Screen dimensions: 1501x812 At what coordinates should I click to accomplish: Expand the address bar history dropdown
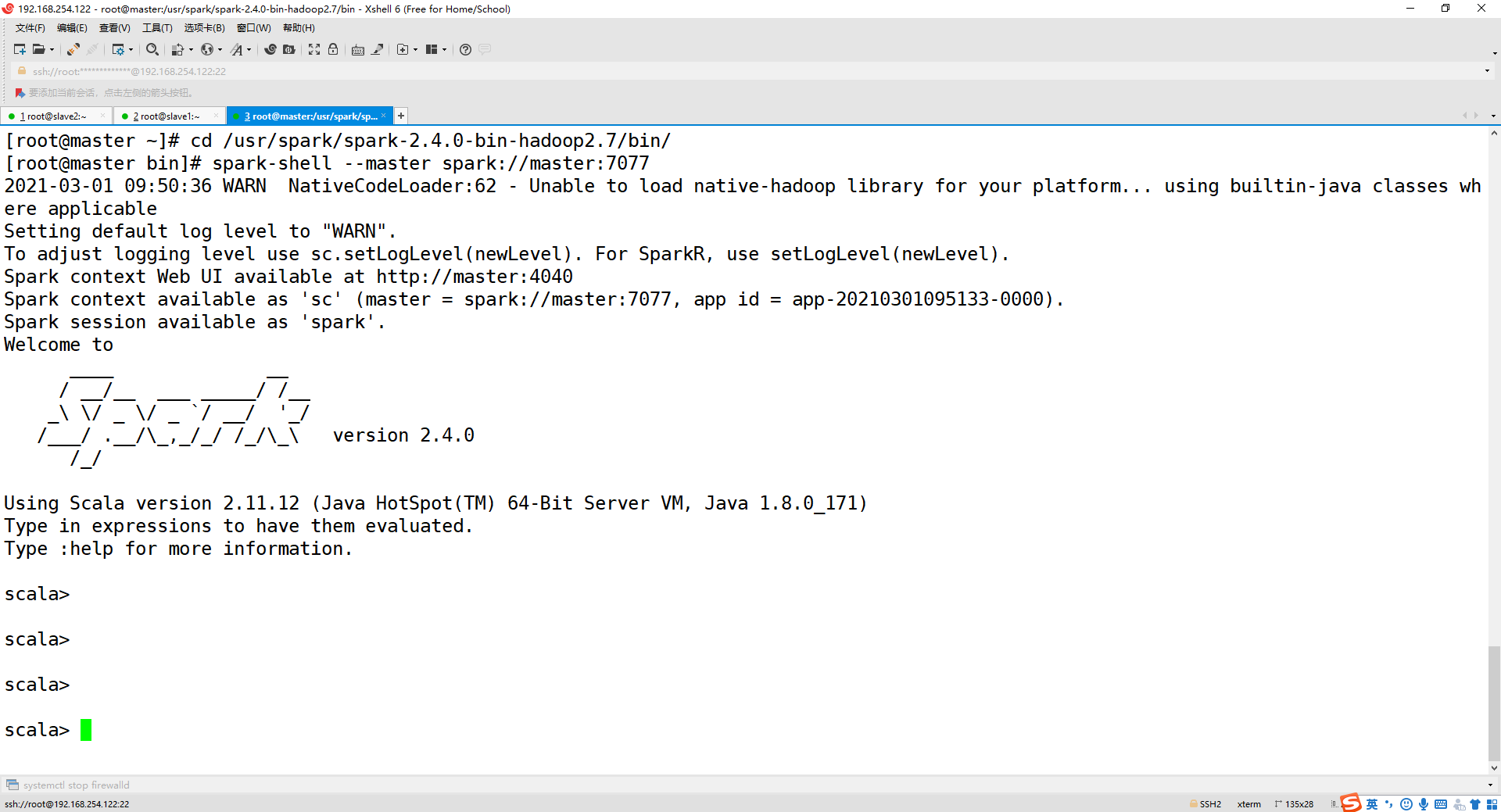click(1487, 71)
